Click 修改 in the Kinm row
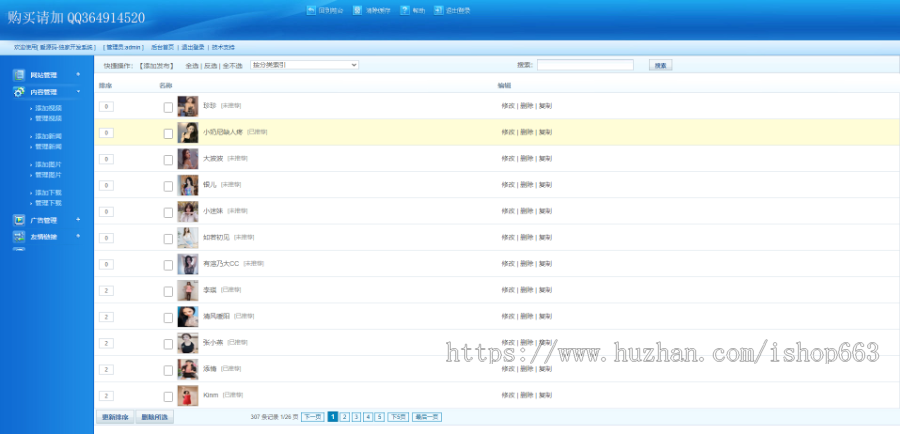Screen dimensions: 900x434 click(x=508, y=395)
